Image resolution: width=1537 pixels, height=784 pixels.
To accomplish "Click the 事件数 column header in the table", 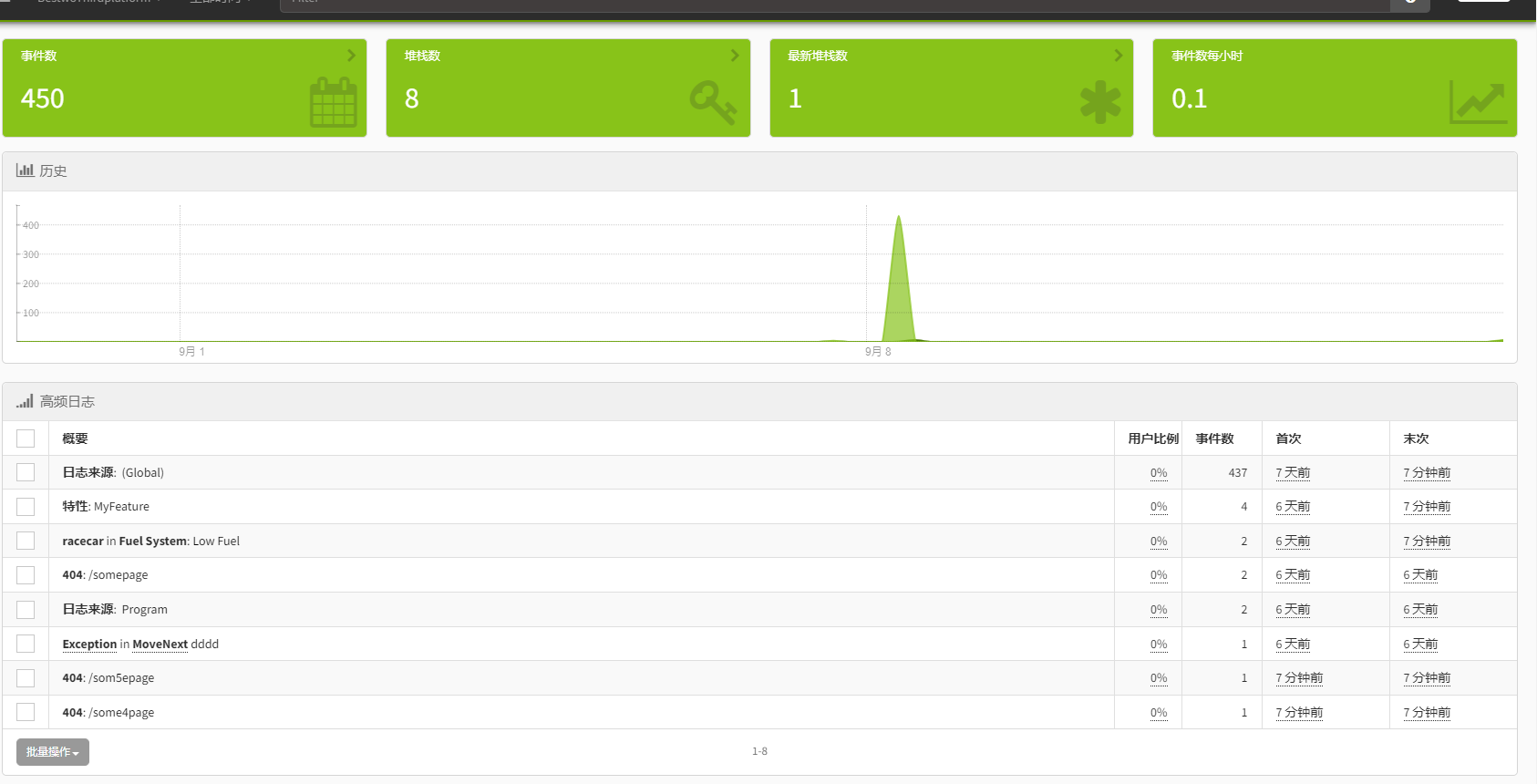I will (x=1214, y=438).
